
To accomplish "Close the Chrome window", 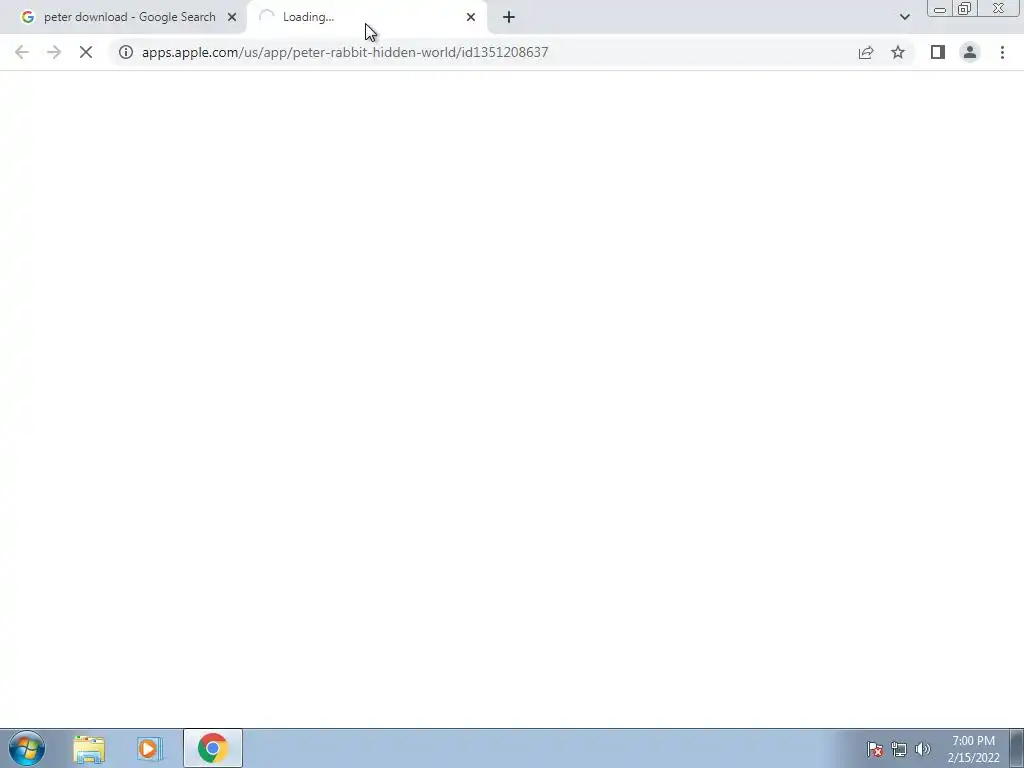I will 999,9.
